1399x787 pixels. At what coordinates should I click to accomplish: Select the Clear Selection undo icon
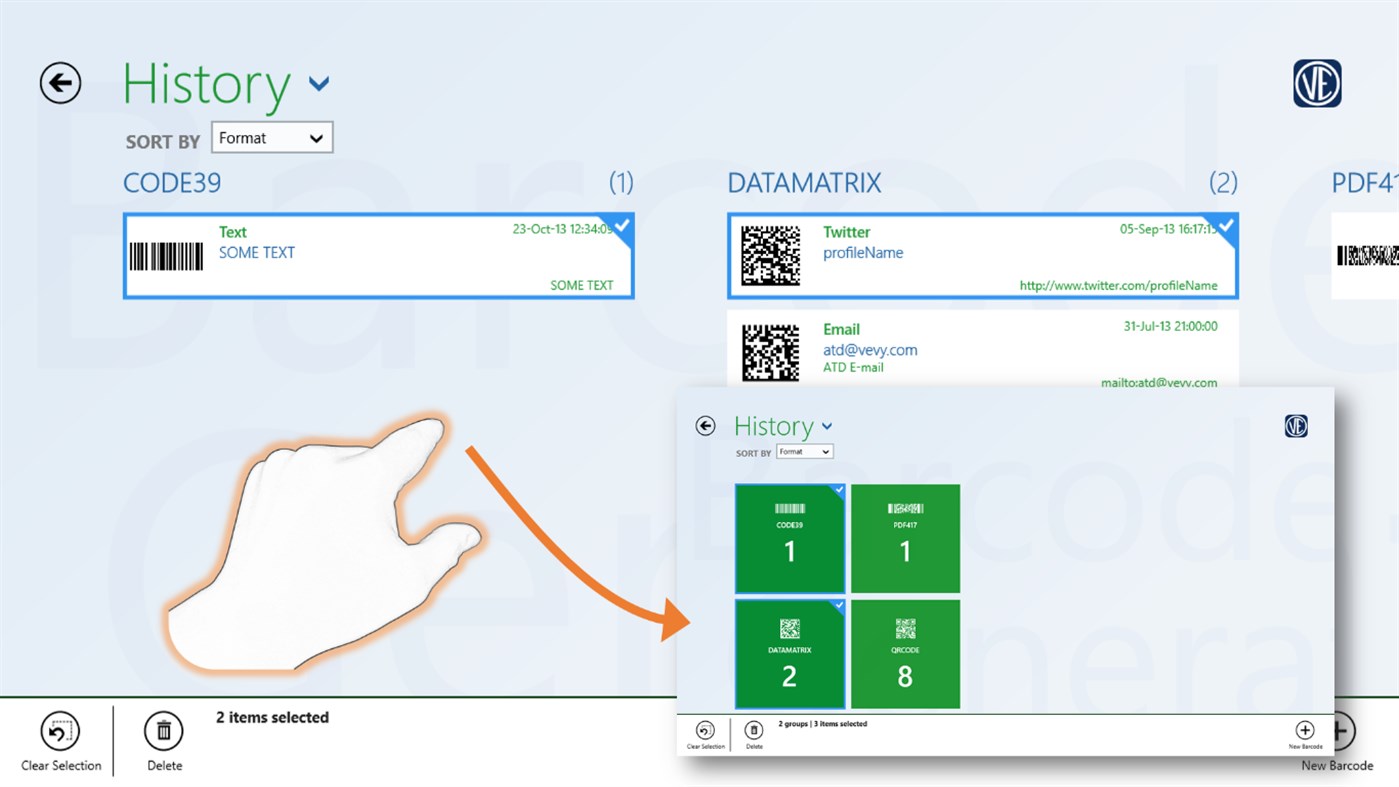tap(59, 730)
